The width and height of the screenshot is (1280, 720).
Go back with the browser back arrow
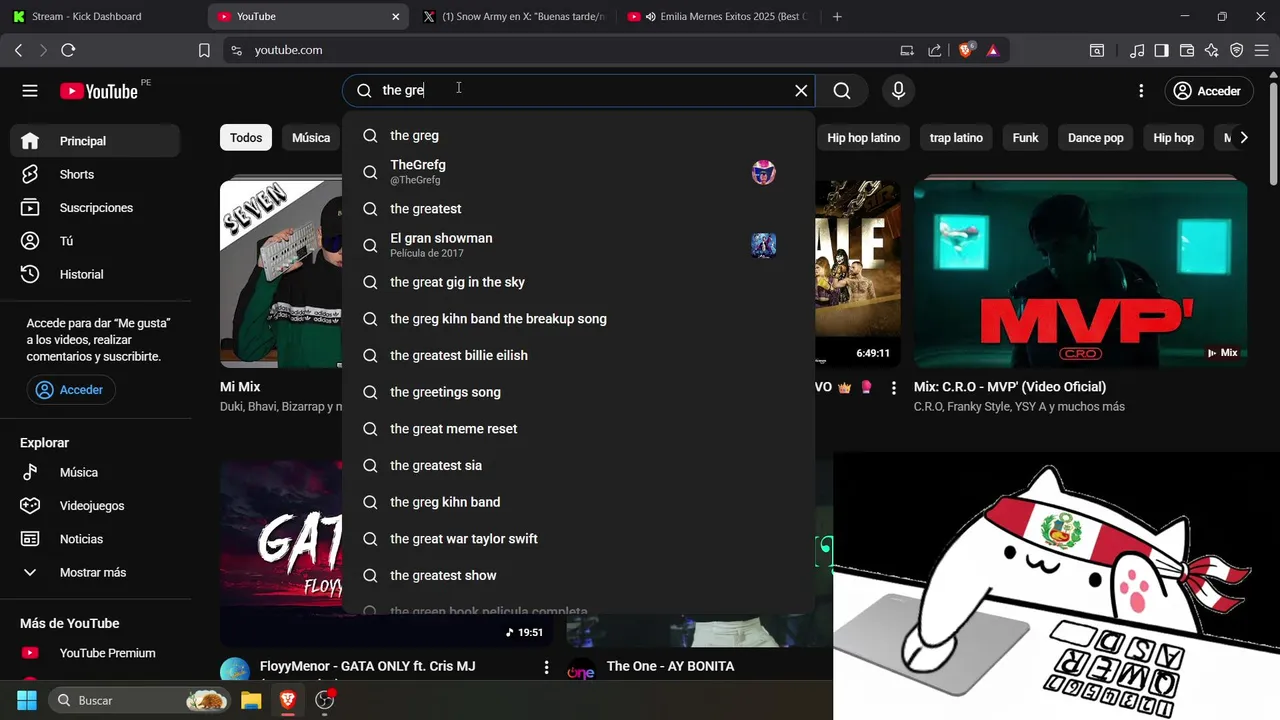(x=19, y=50)
